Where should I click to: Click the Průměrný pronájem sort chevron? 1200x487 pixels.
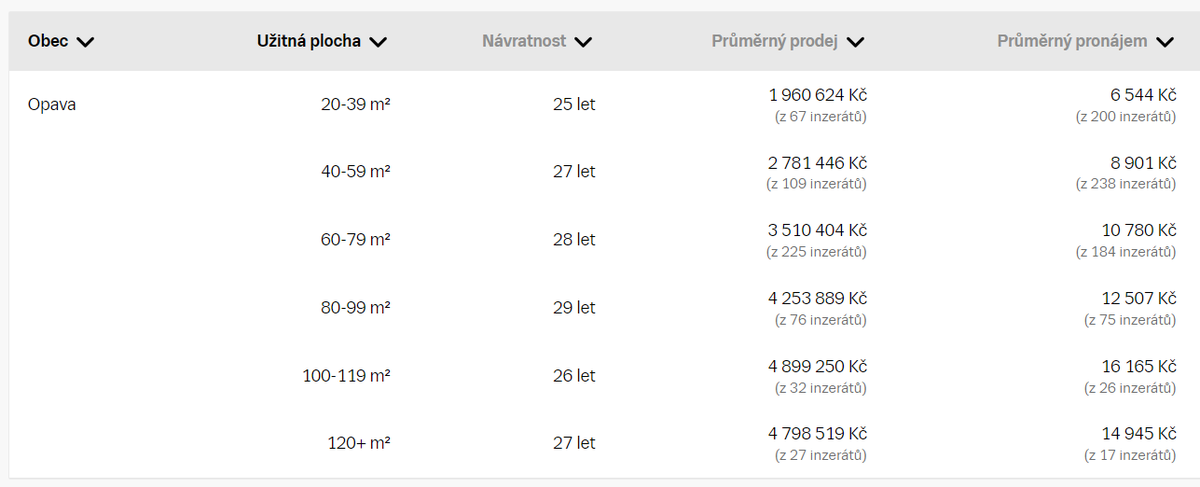(x=1164, y=42)
